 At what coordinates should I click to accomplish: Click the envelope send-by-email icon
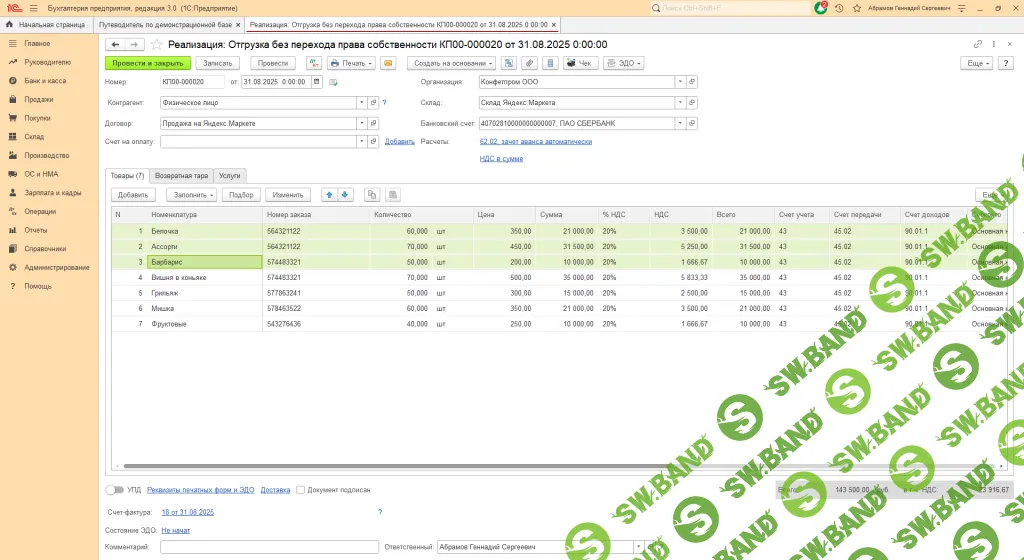coord(388,63)
